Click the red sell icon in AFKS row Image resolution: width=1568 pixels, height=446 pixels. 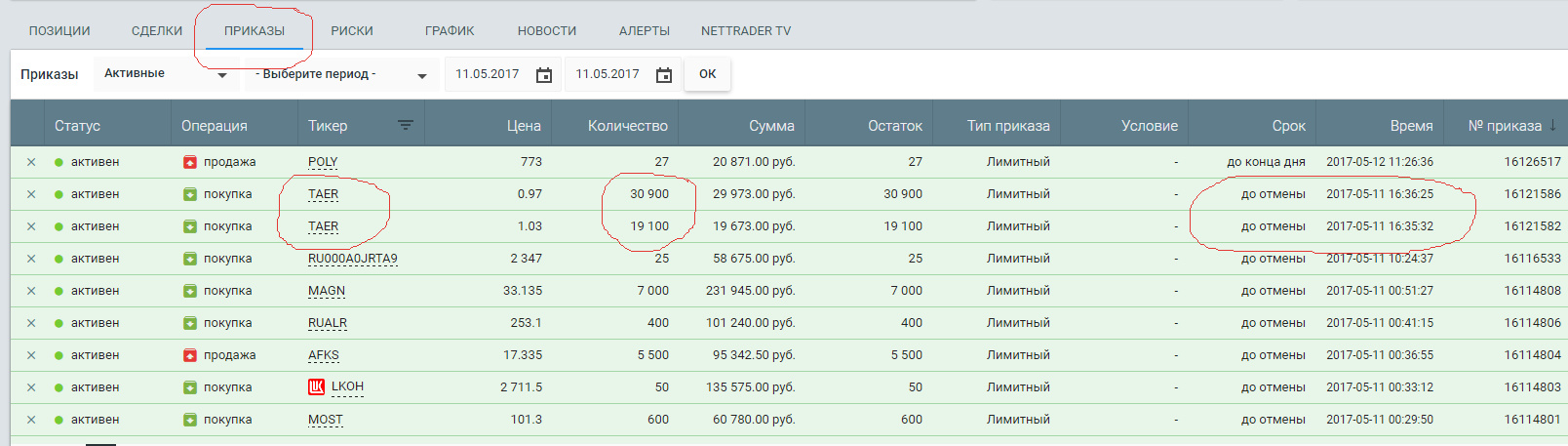[190, 355]
